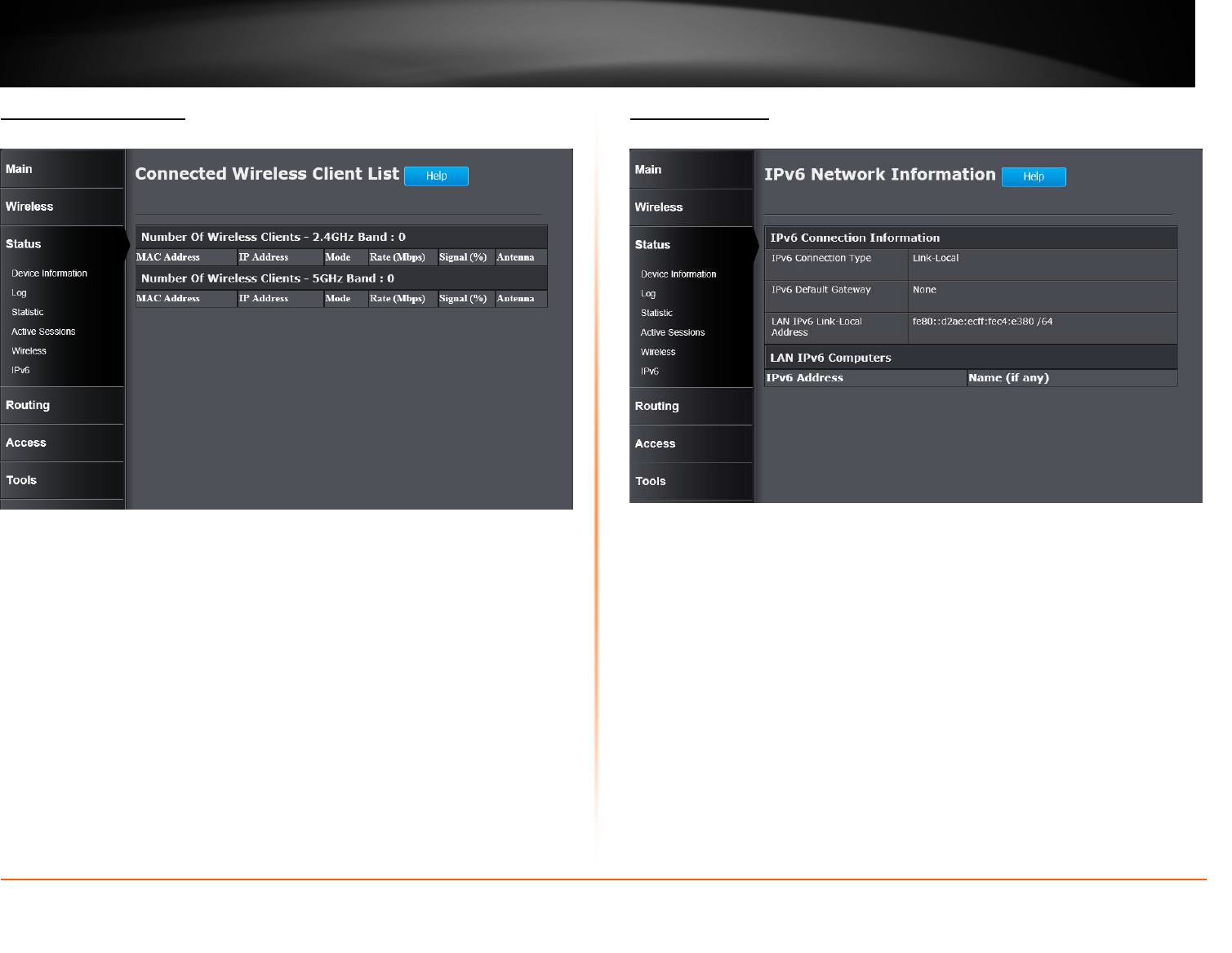Open IPv6 submenu in wireless client panel

(20, 370)
